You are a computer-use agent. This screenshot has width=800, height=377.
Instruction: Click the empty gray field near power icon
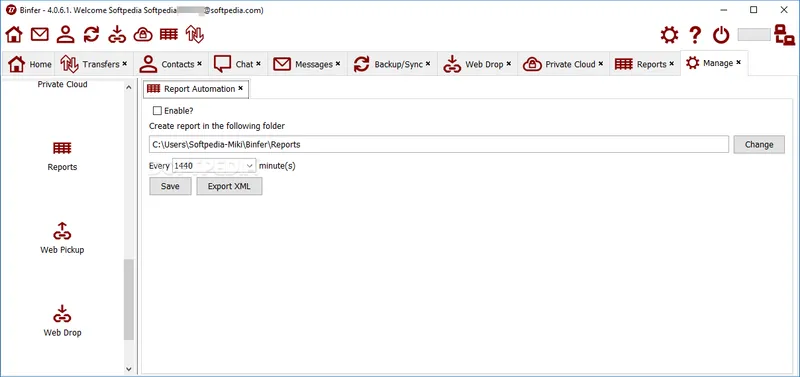[x=754, y=35]
